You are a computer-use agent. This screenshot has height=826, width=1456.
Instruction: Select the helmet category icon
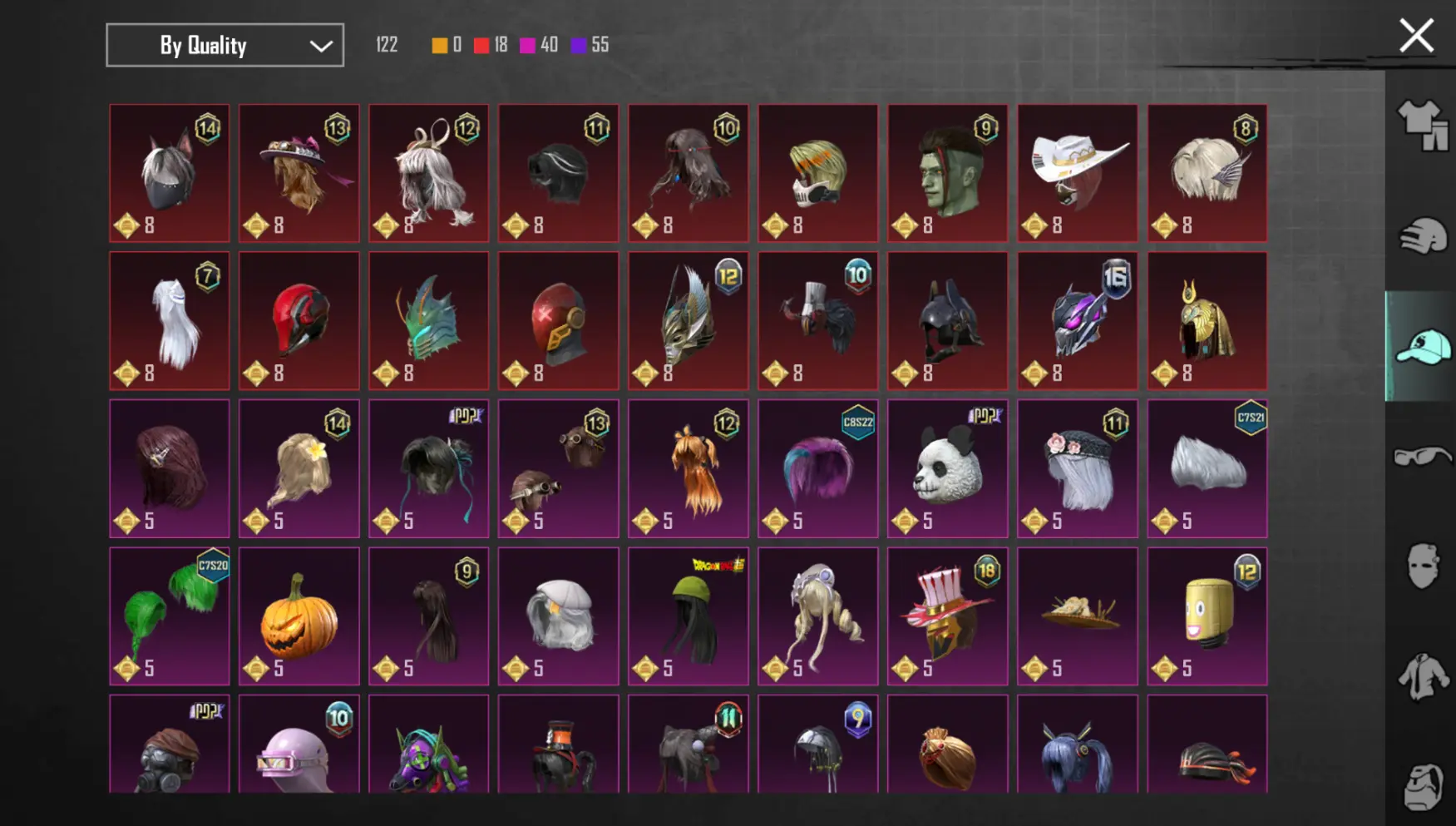pyautogui.click(x=1423, y=236)
